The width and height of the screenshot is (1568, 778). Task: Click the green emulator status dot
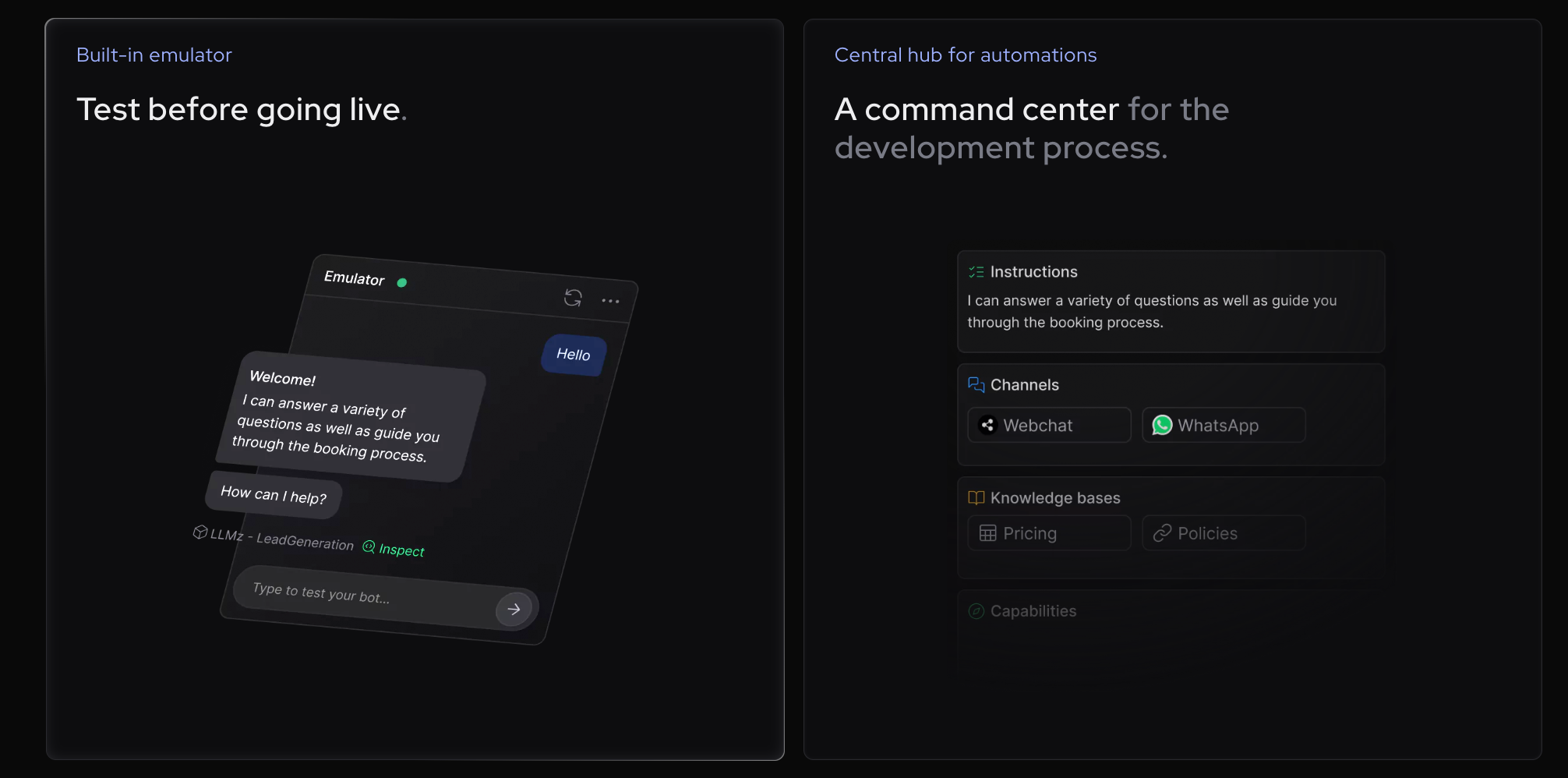tap(402, 283)
